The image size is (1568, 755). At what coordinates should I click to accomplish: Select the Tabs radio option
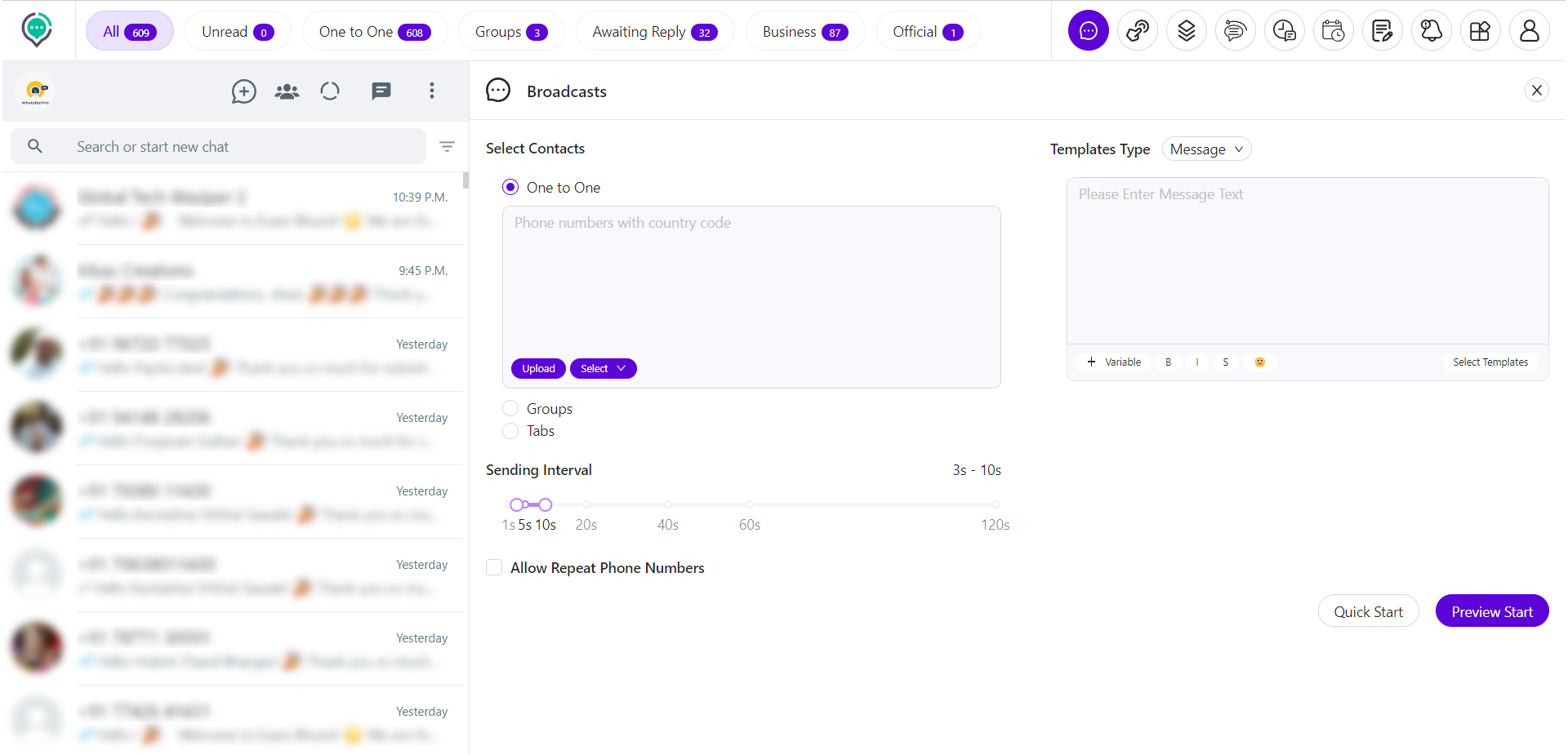(x=510, y=431)
